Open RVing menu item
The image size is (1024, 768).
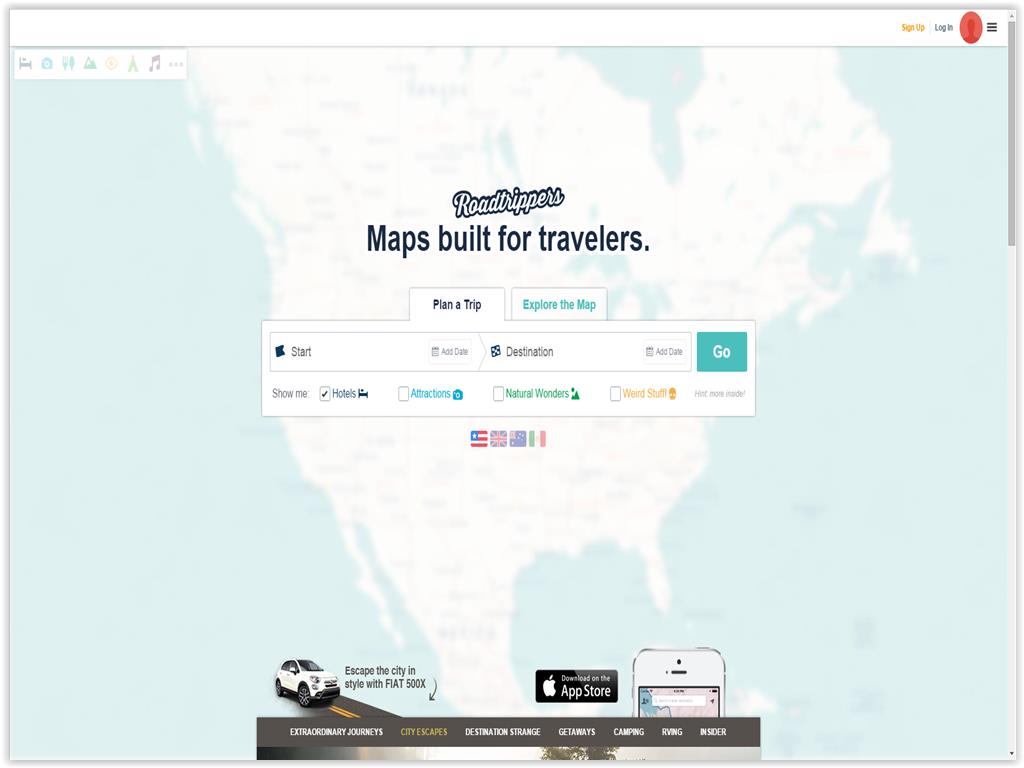click(672, 732)
